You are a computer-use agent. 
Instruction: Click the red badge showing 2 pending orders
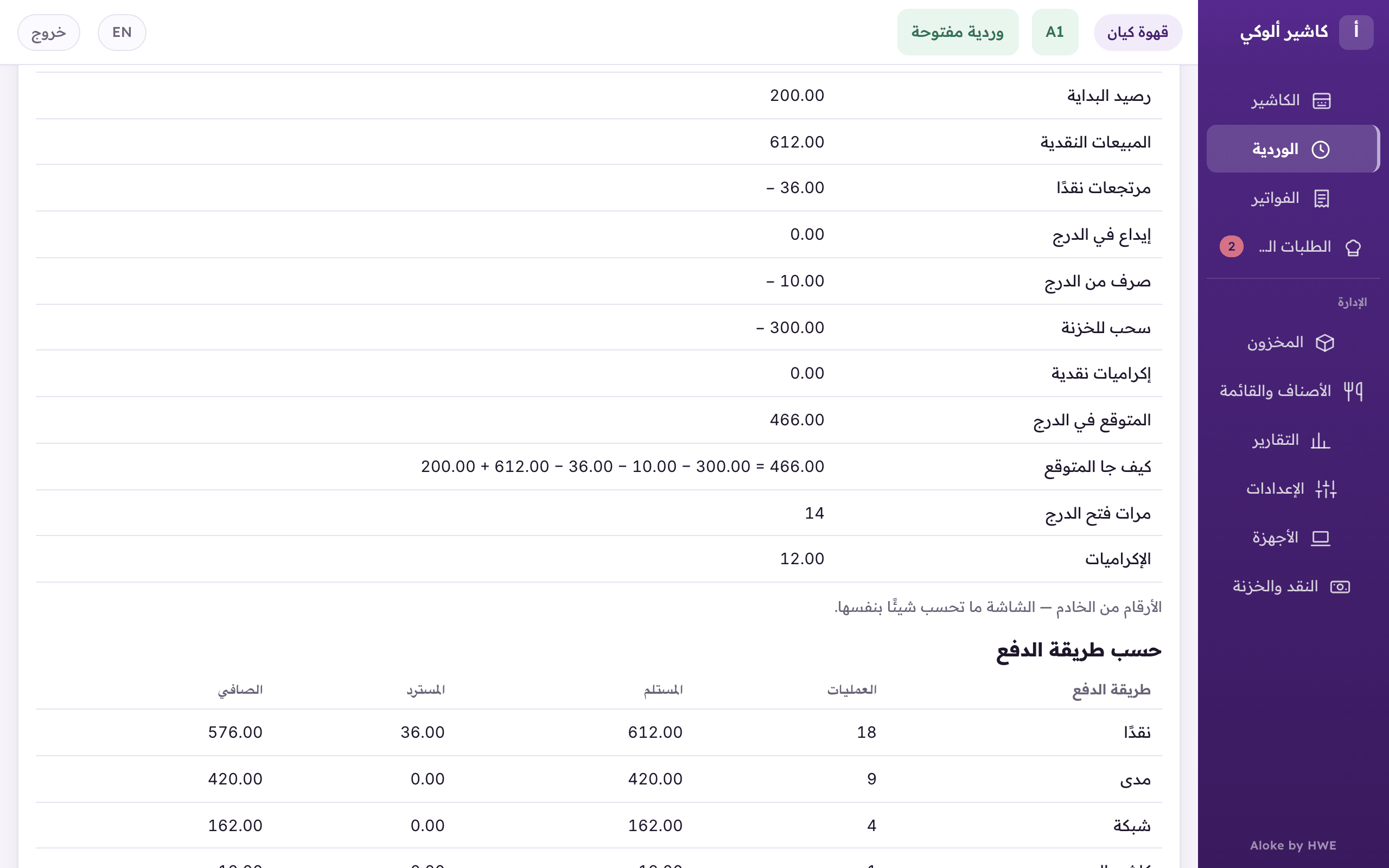(x=1231, y=247)
